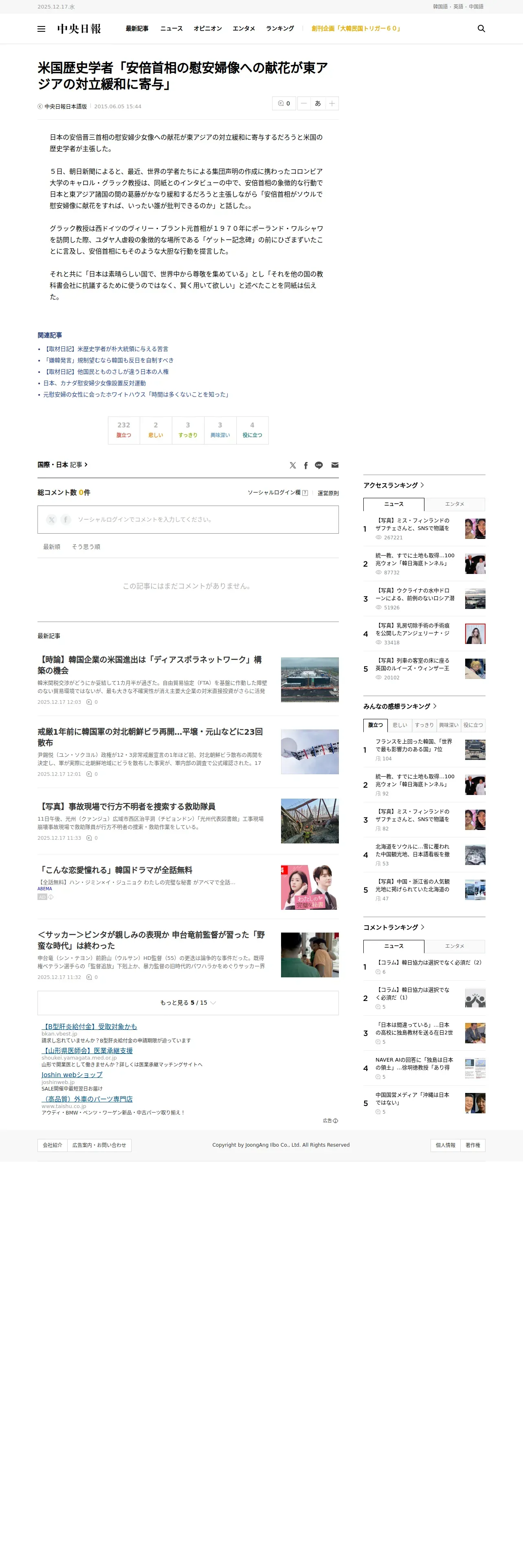This screenshot has width=523, height=1568.
Task: Click Facebook login icon in comment box
Action: [x=66, y=519]
